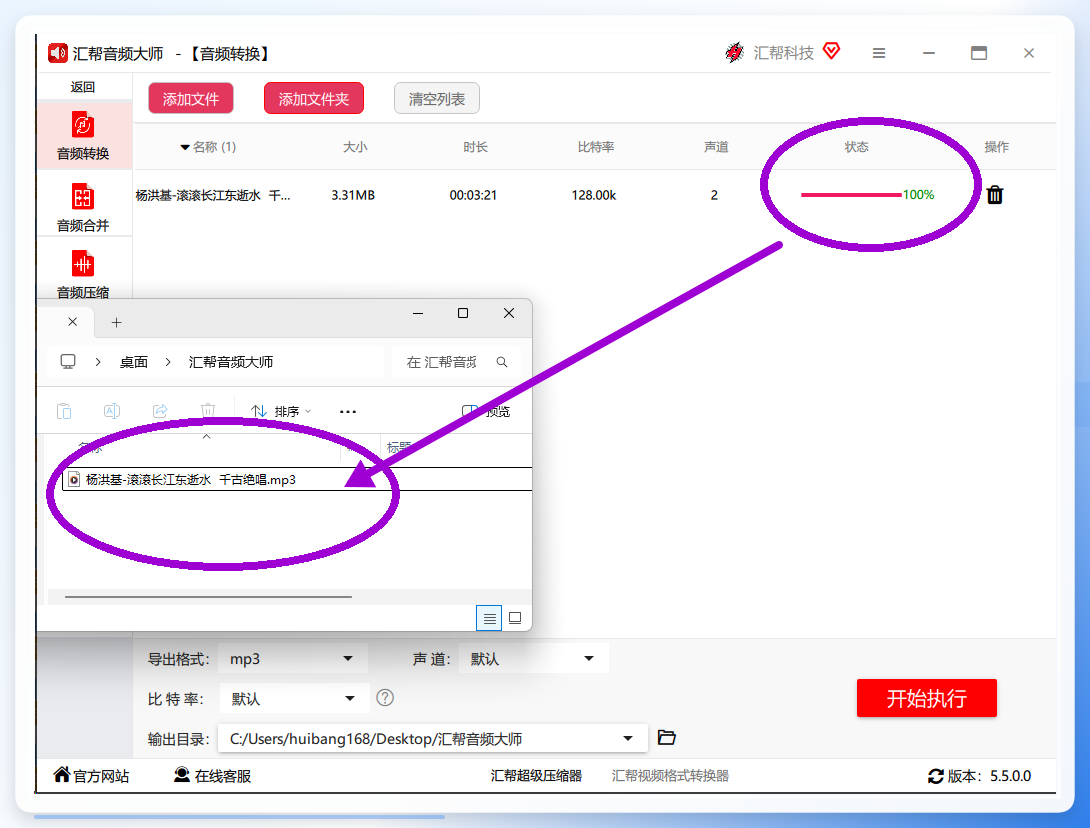Expand breadcrumb chevron before 桌面
1090x828 pixels.
[x=98, y=362]
